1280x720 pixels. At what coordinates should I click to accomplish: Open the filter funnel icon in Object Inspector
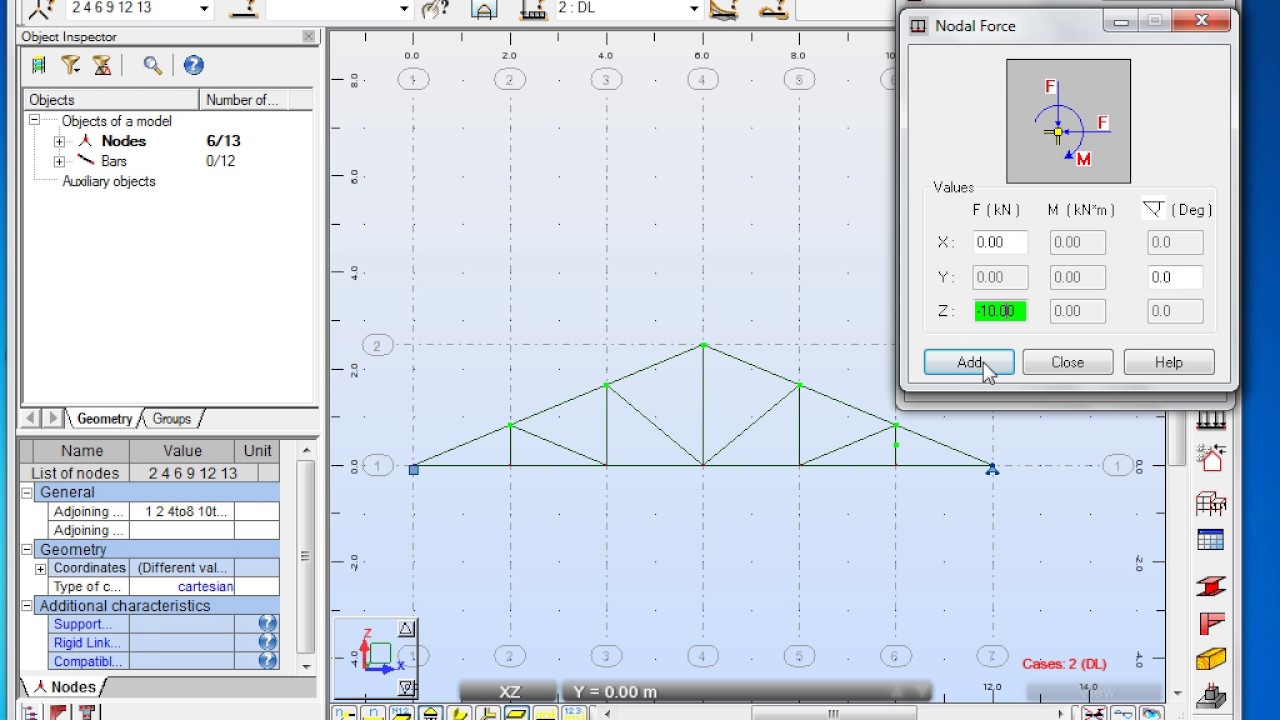point(70,66)
